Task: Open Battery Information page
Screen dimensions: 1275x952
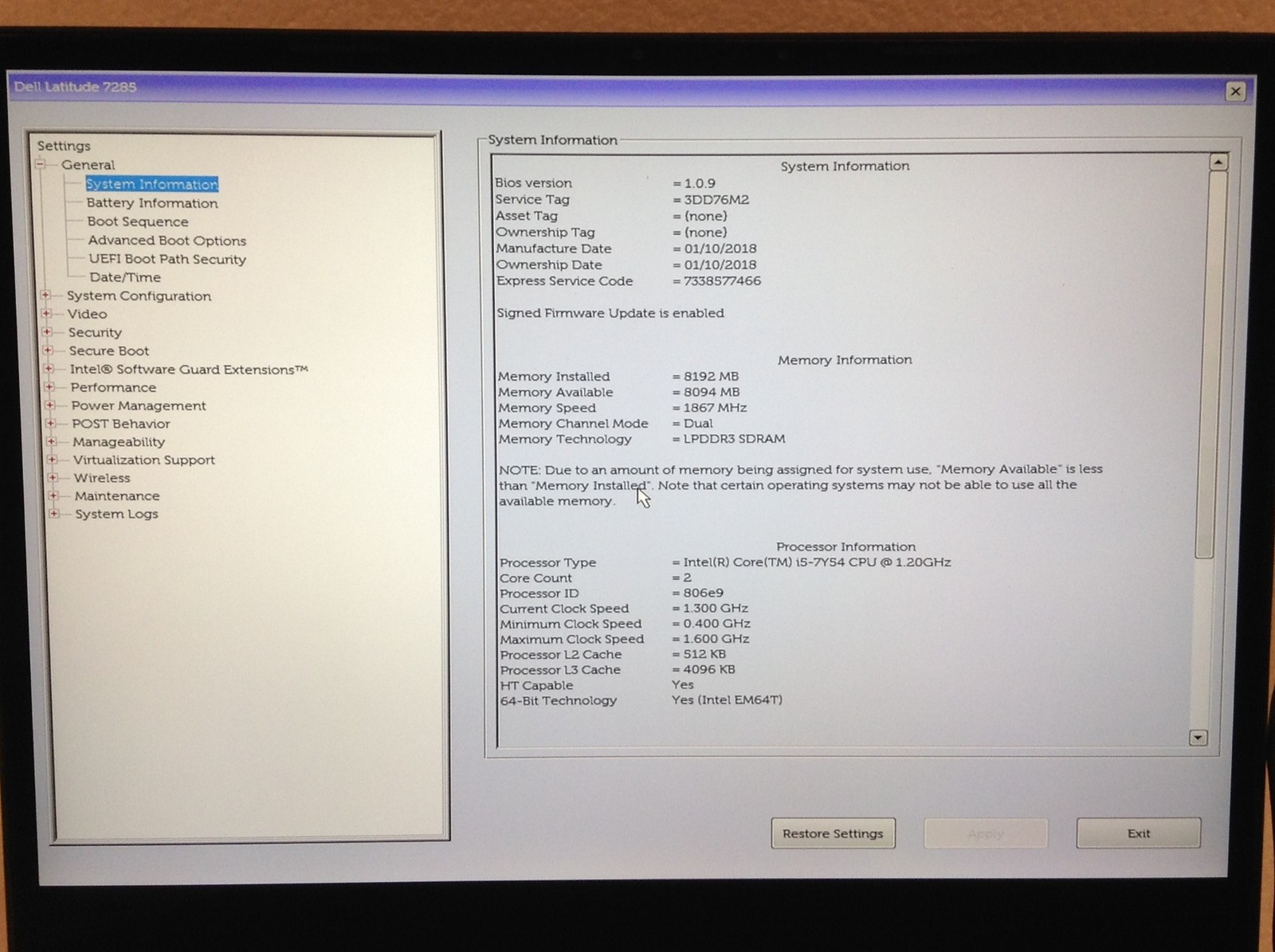Action: 152,203
